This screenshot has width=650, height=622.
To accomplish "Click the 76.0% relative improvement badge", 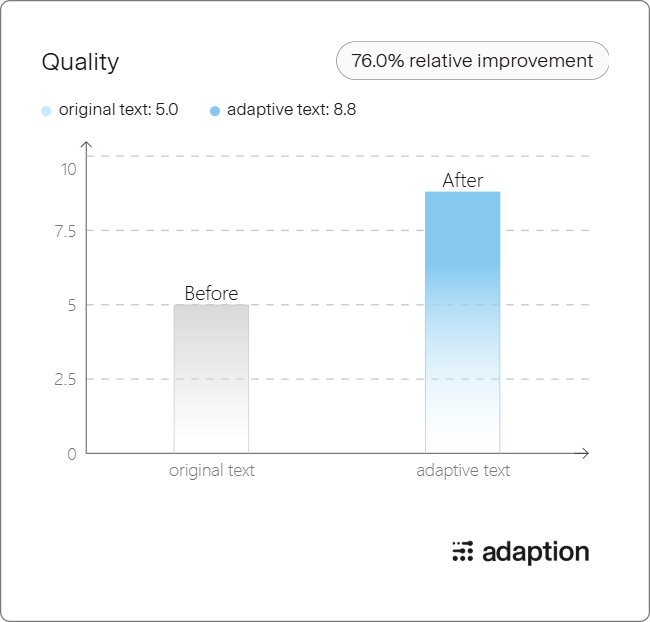I will (x=472, y=61).
